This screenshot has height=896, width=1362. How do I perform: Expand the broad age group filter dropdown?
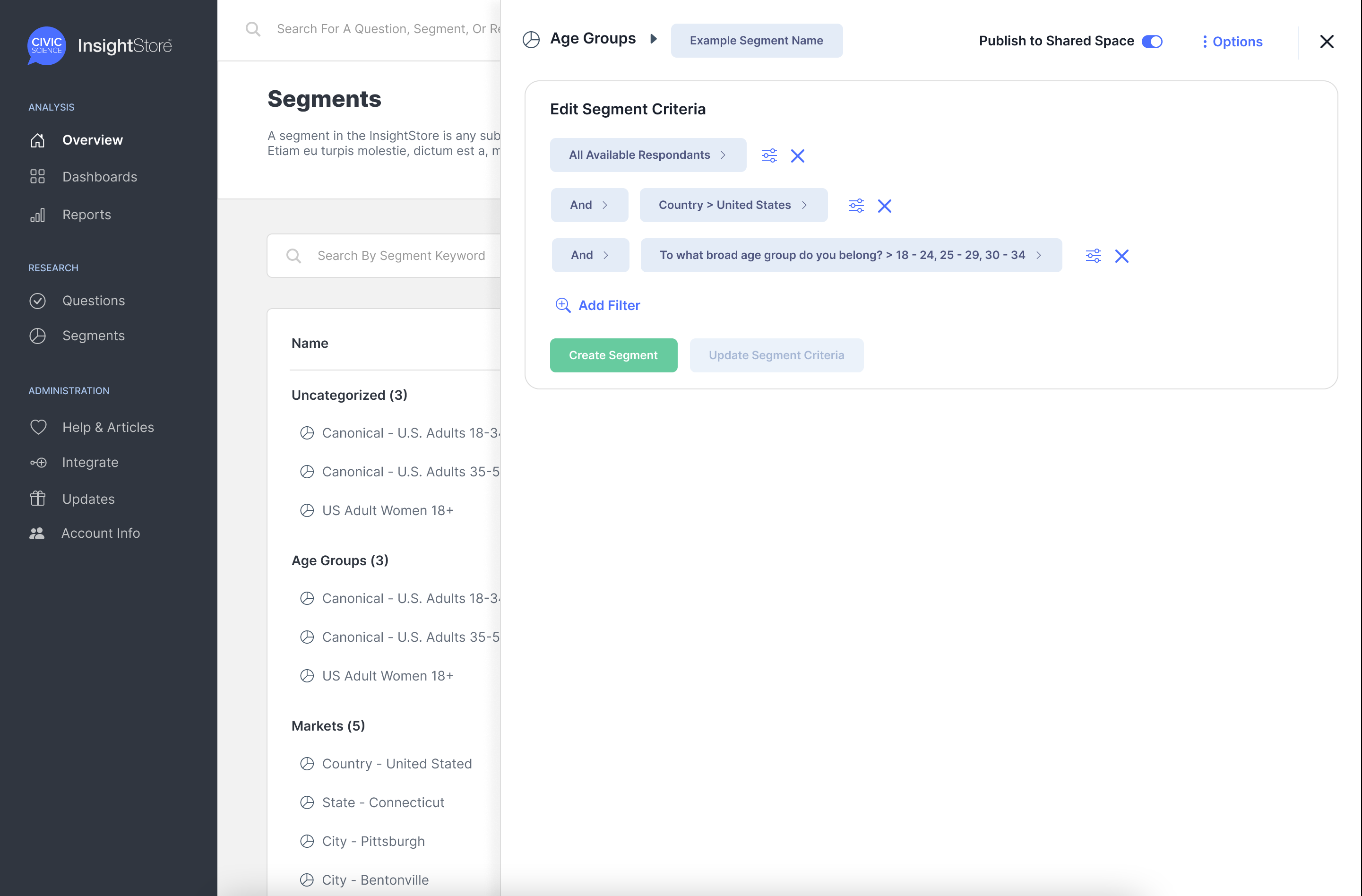point(850,255)
